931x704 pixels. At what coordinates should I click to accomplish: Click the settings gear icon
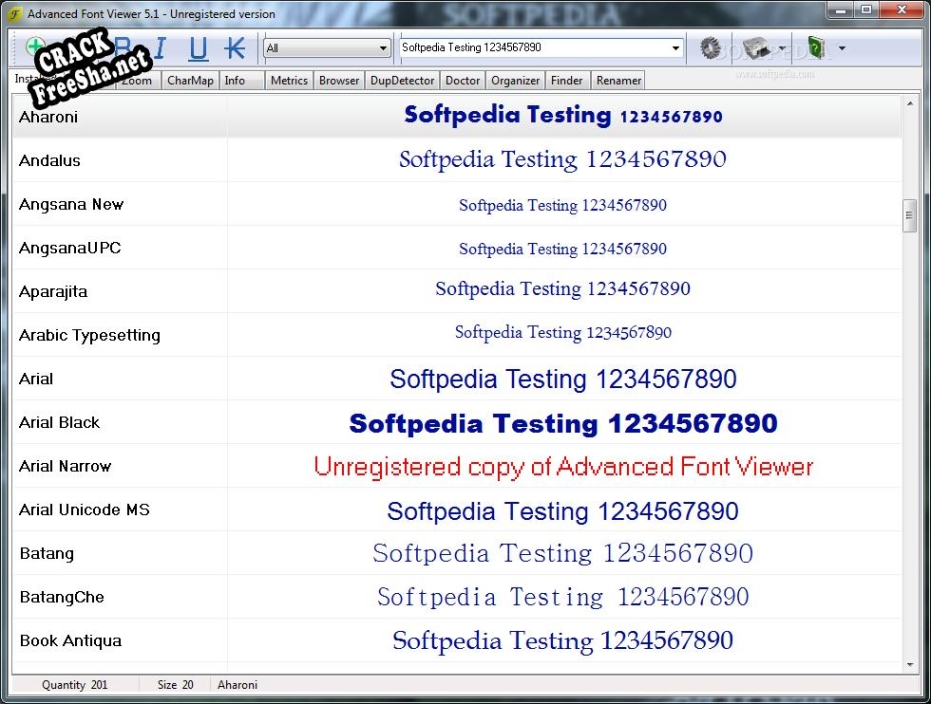(710, 48)
